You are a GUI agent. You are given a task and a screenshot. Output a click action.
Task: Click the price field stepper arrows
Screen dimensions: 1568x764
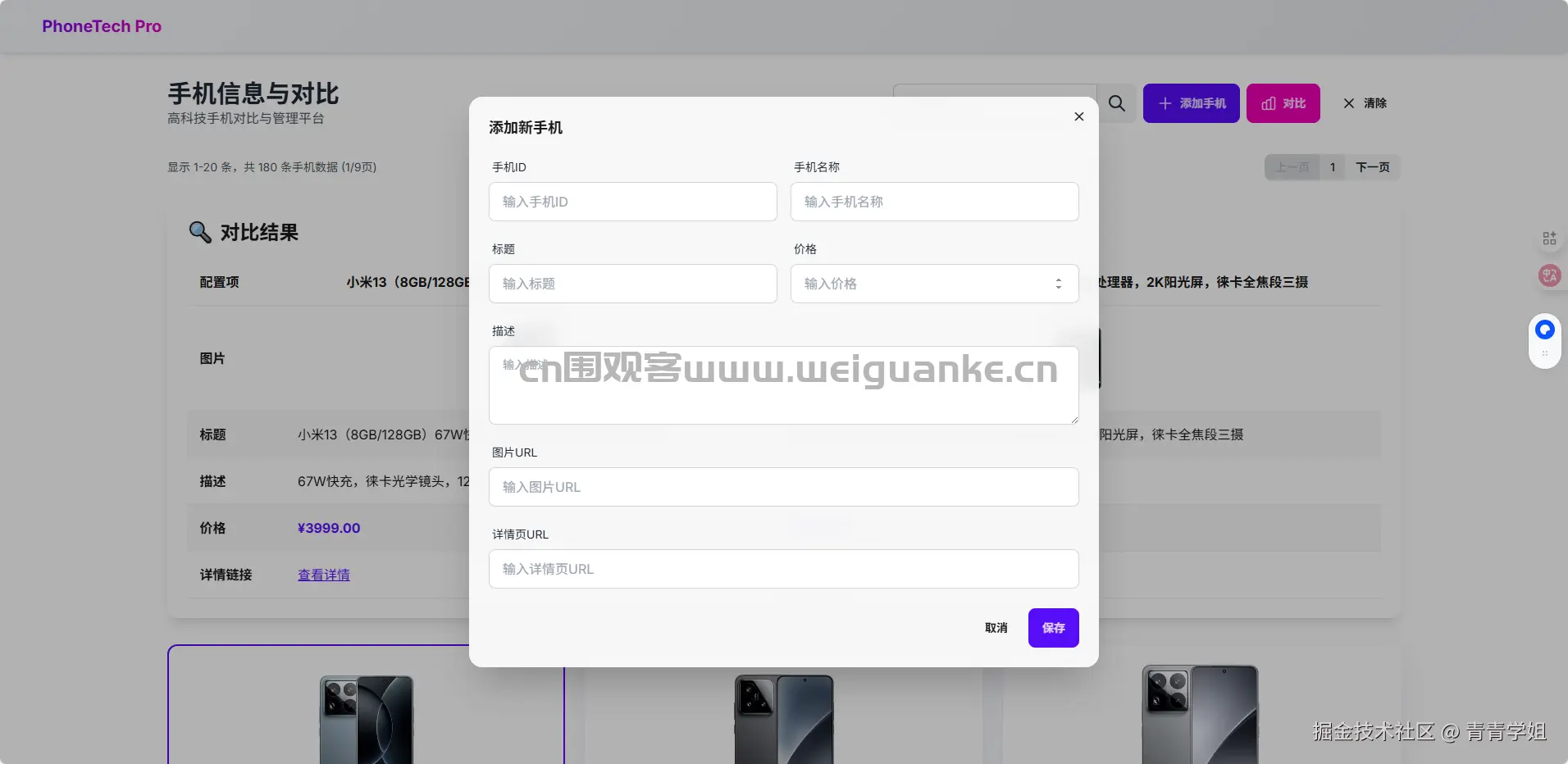1059,284
